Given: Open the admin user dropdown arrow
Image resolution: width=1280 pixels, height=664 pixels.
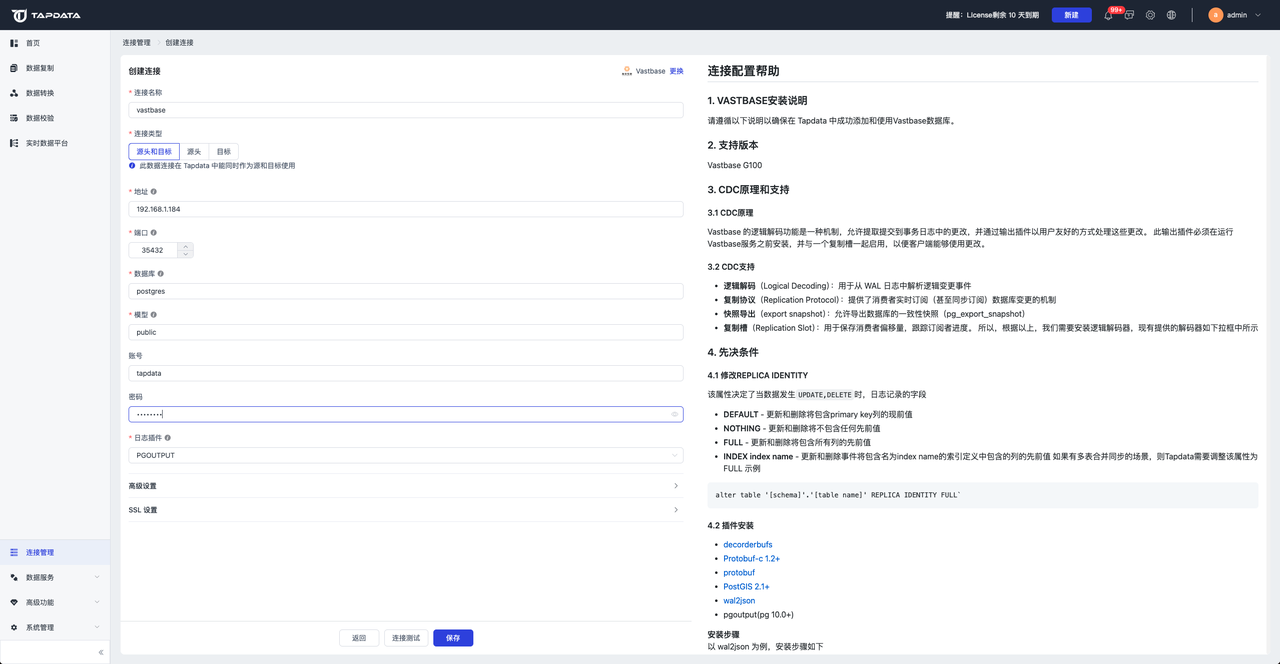Looking at the screenshot, I should [1260, 15].
